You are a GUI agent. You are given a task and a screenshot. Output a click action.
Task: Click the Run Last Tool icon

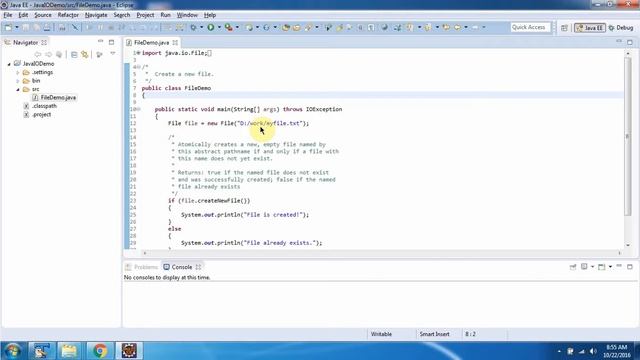229,27
